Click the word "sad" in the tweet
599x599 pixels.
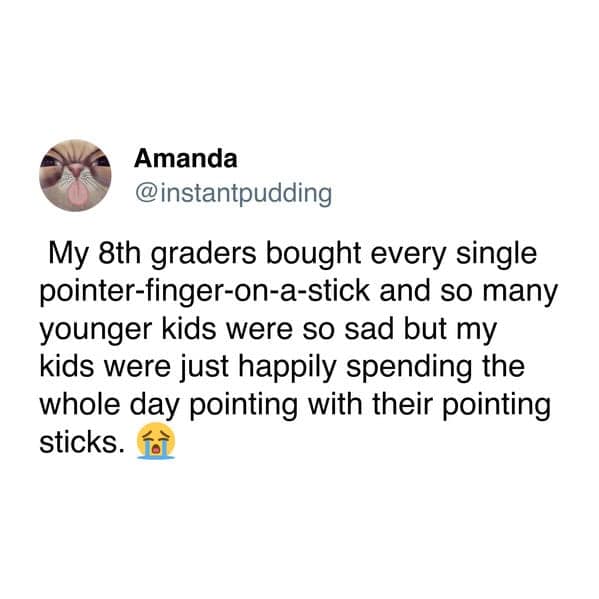pos(369,329)
